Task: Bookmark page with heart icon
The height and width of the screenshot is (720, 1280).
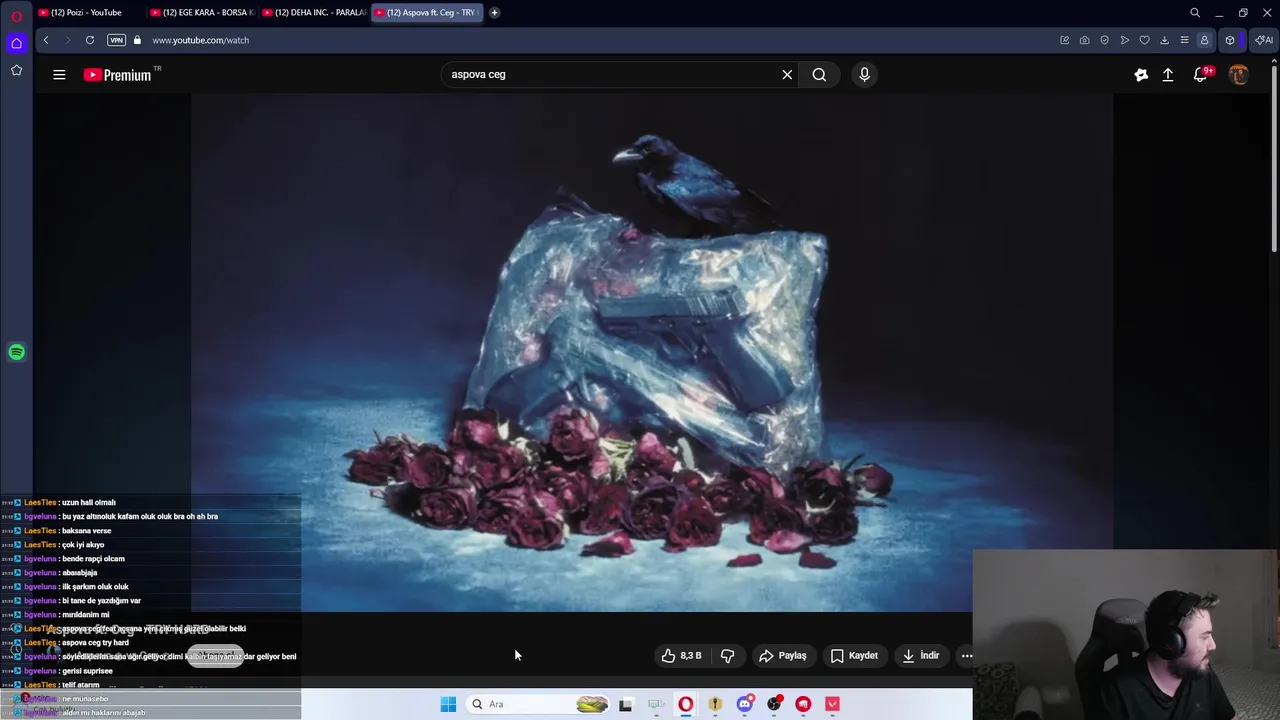Action: [x=1145, y=40]
